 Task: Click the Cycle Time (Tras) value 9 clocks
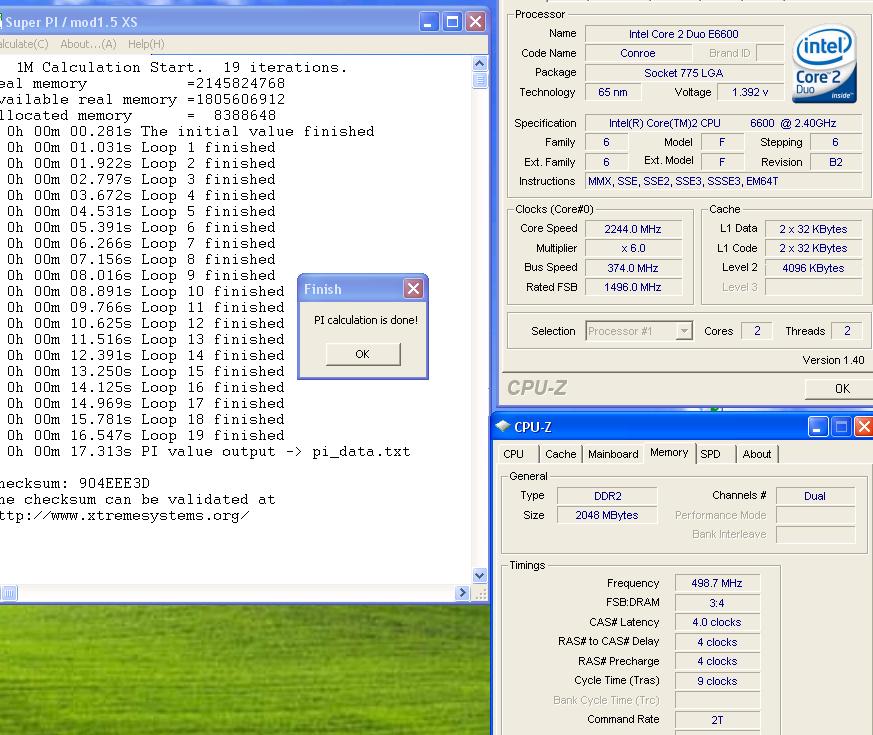[x=717, y=681]
